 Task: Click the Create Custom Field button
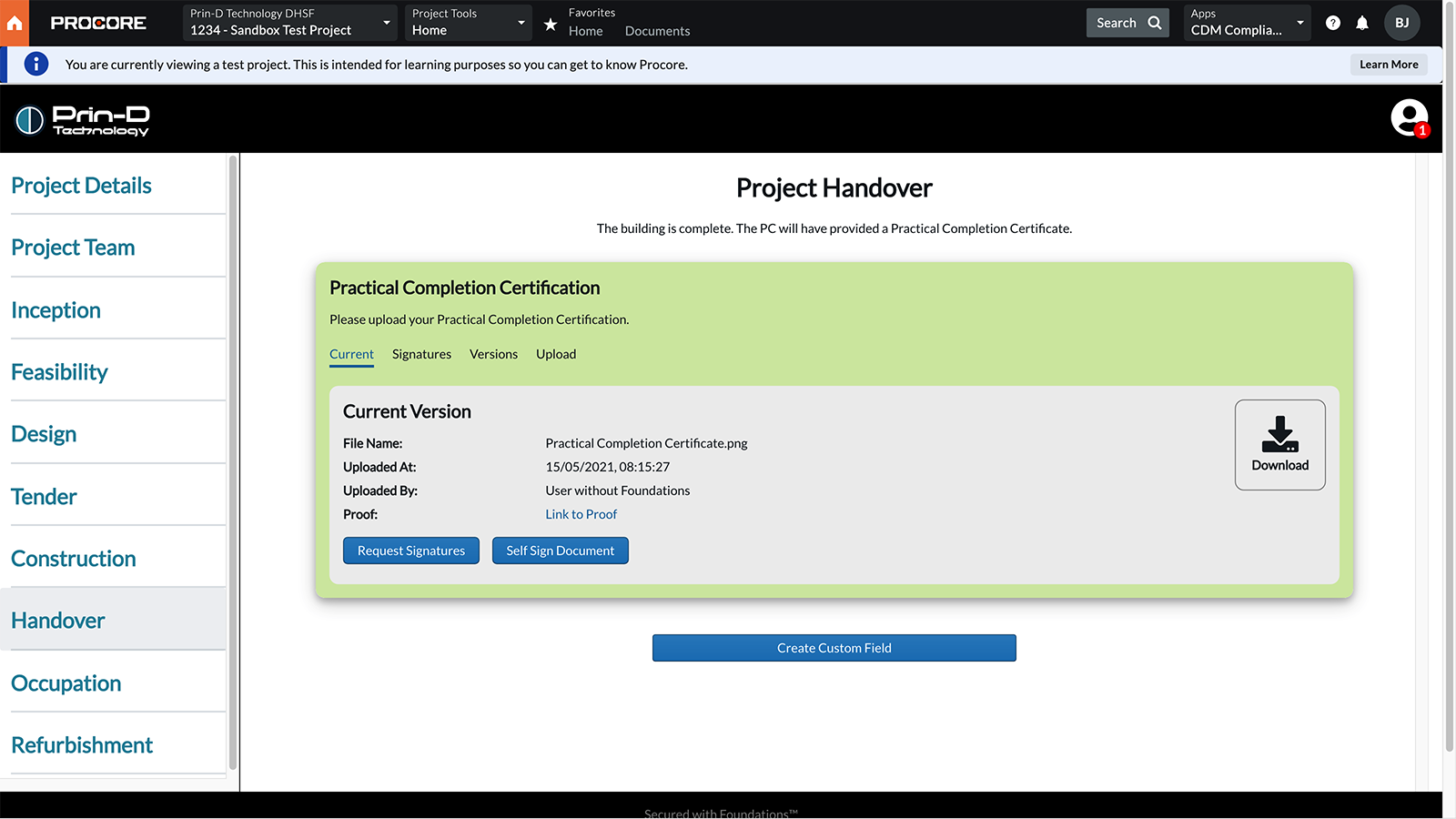(x=834, y=648)
